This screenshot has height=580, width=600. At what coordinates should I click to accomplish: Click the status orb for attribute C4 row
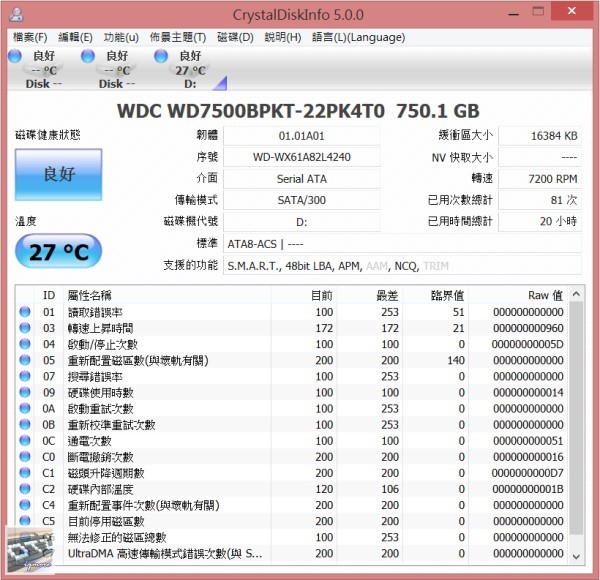pos(25,505)
